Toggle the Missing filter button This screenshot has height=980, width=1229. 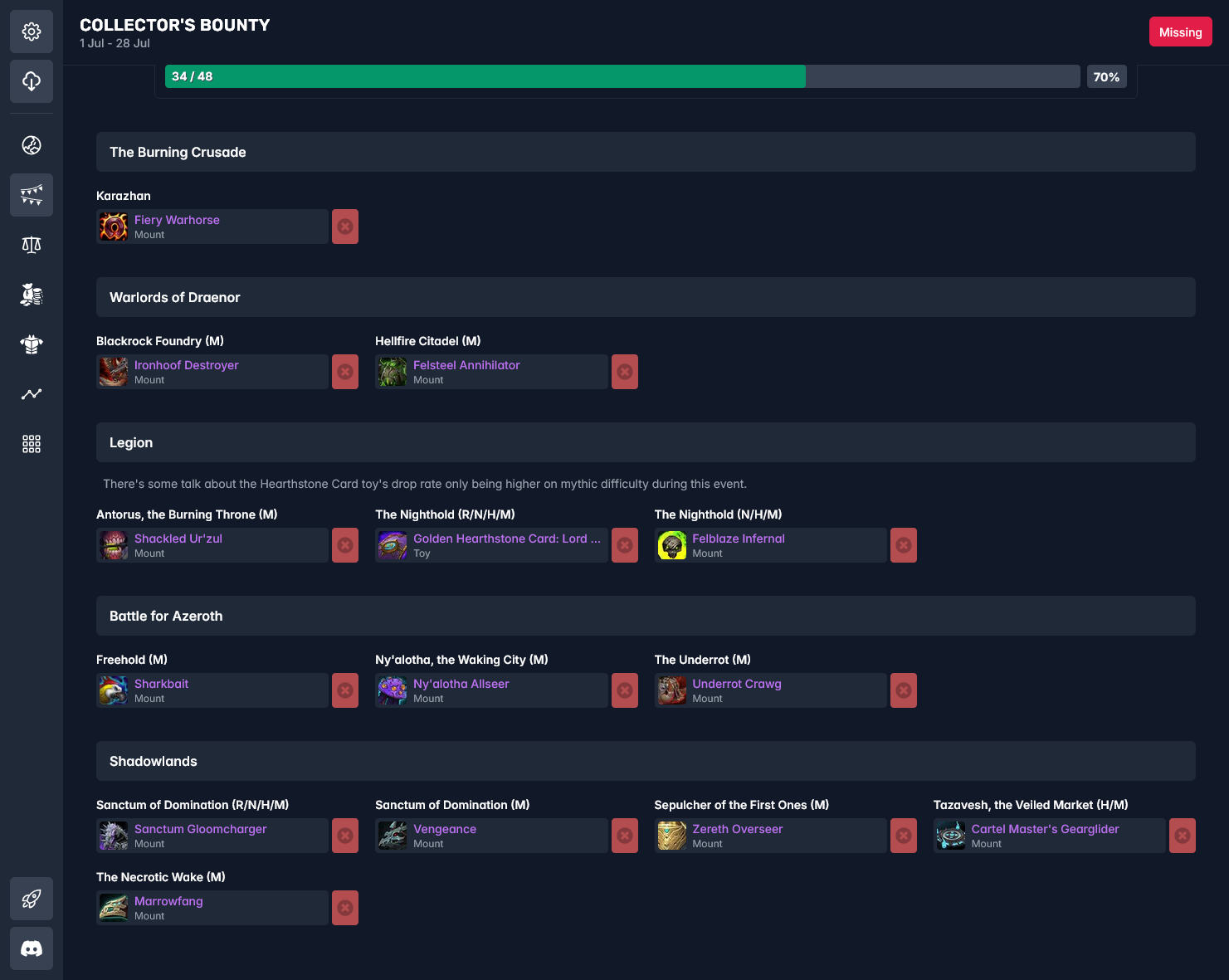click(x=1180, y=32)
